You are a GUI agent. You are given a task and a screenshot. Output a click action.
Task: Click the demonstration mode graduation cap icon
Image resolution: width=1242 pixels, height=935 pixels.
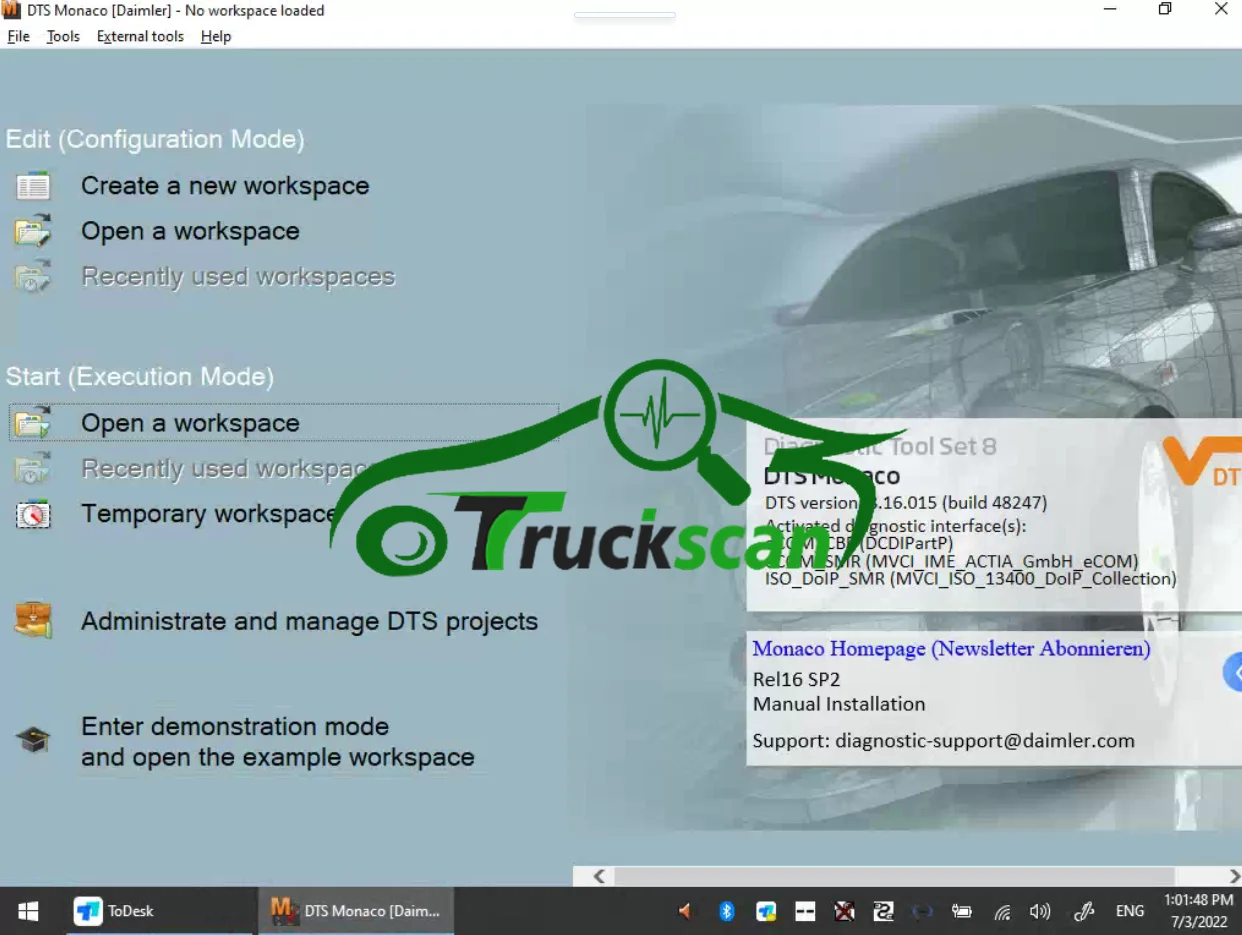pos(33,741)
